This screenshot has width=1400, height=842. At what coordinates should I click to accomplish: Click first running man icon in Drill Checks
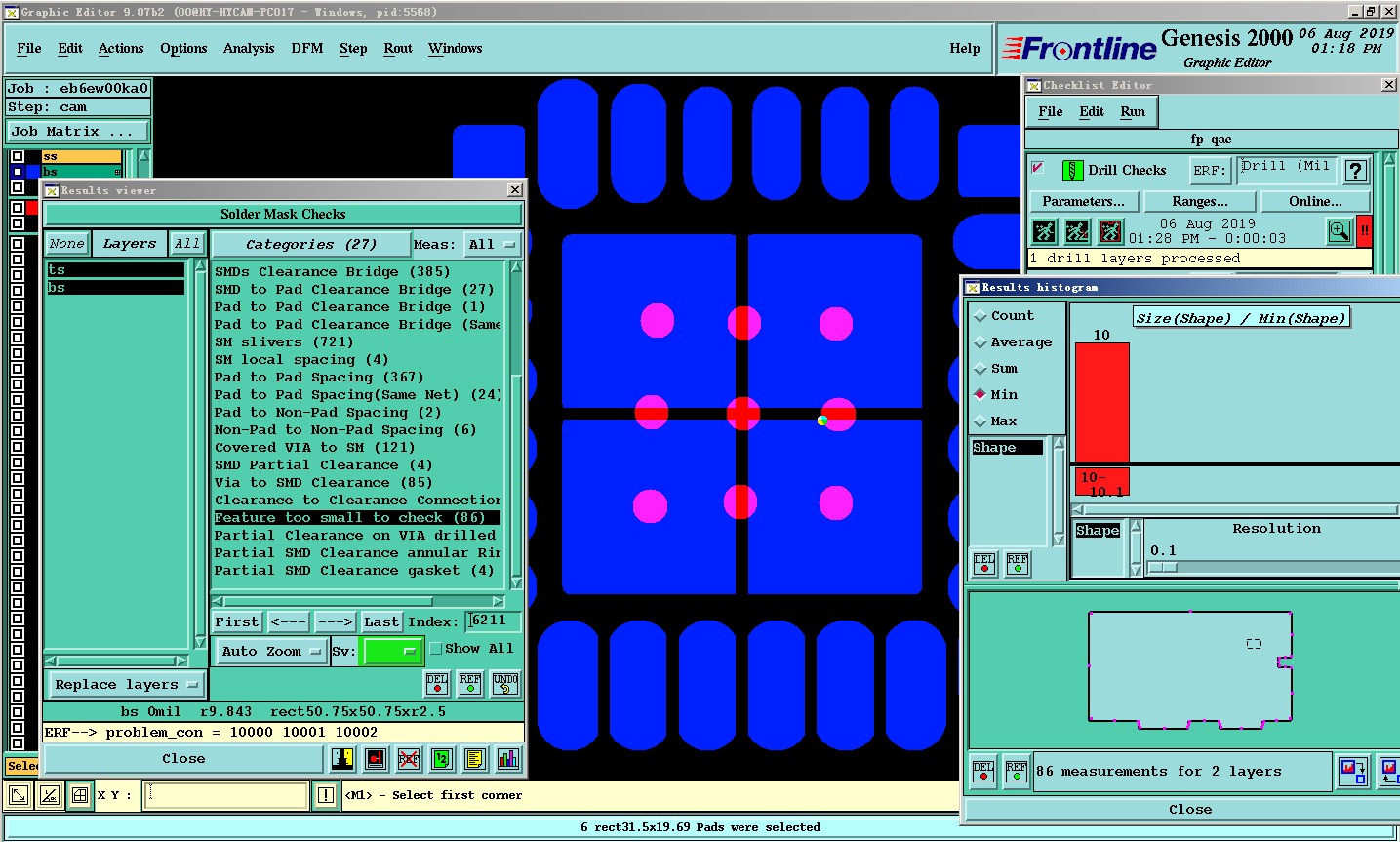click(x=1045, y=231)
